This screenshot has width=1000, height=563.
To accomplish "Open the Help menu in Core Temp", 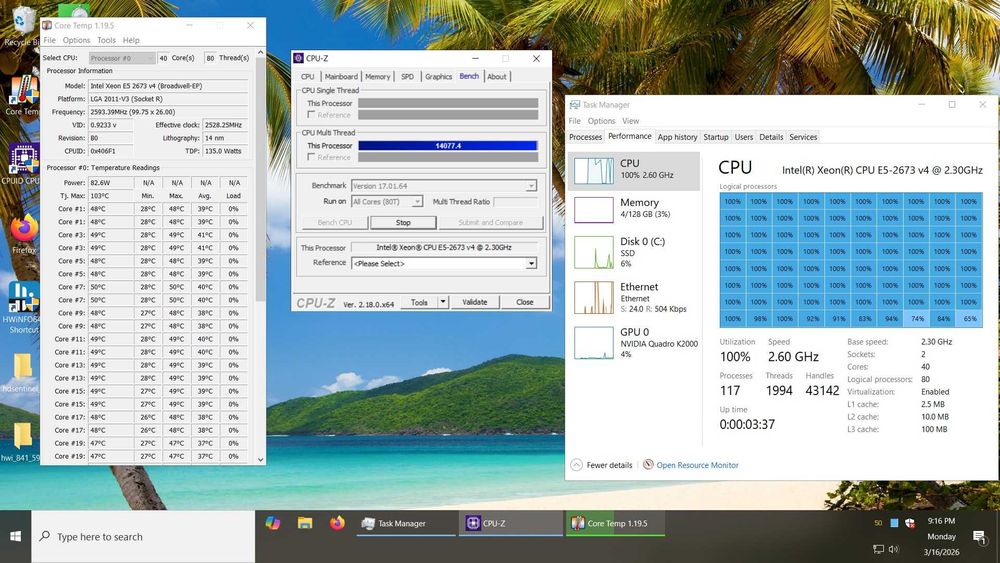I will pos(131,40).
